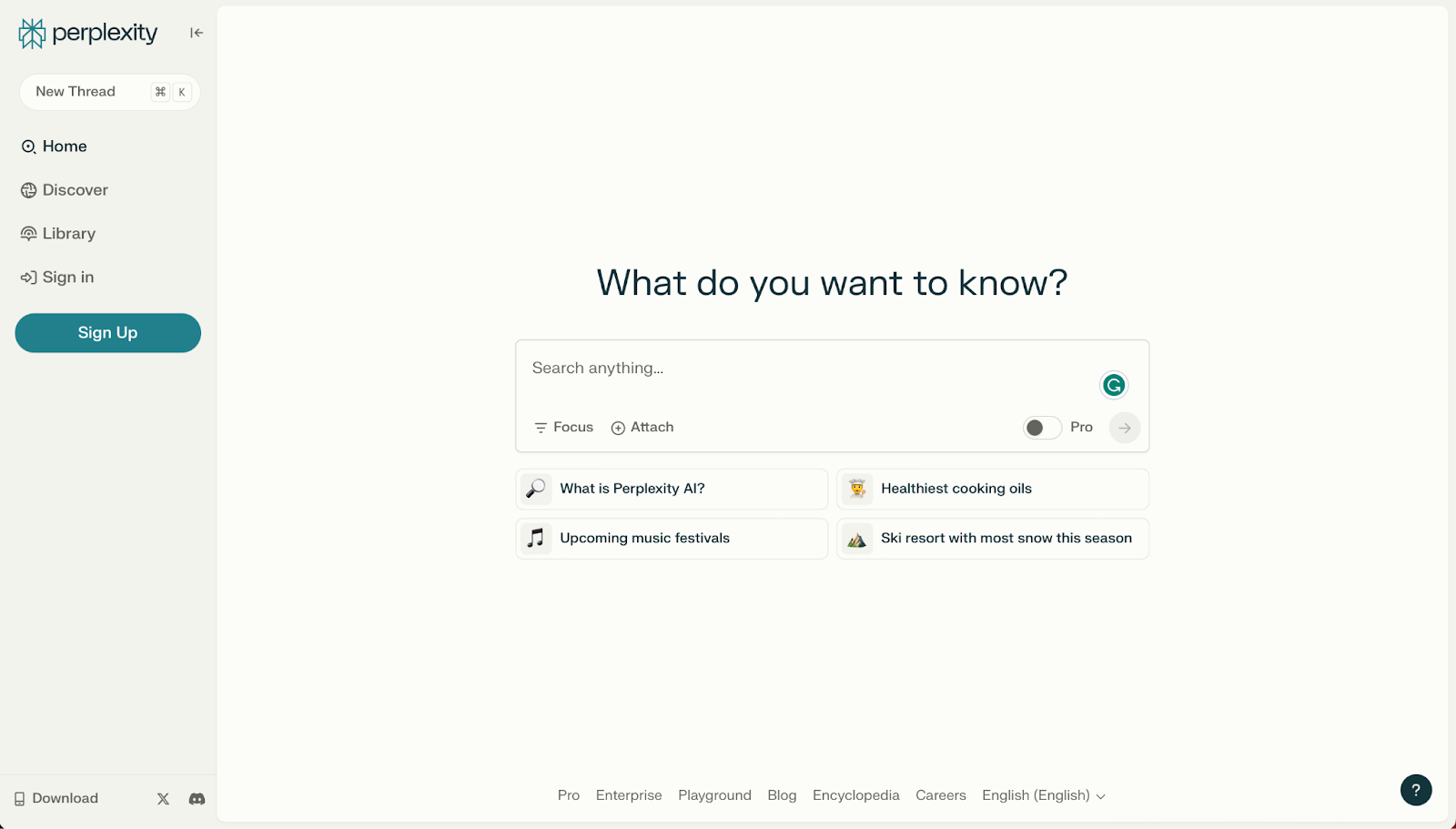Click the Perplexity logo
The image size is (1456, 829).
88,34
